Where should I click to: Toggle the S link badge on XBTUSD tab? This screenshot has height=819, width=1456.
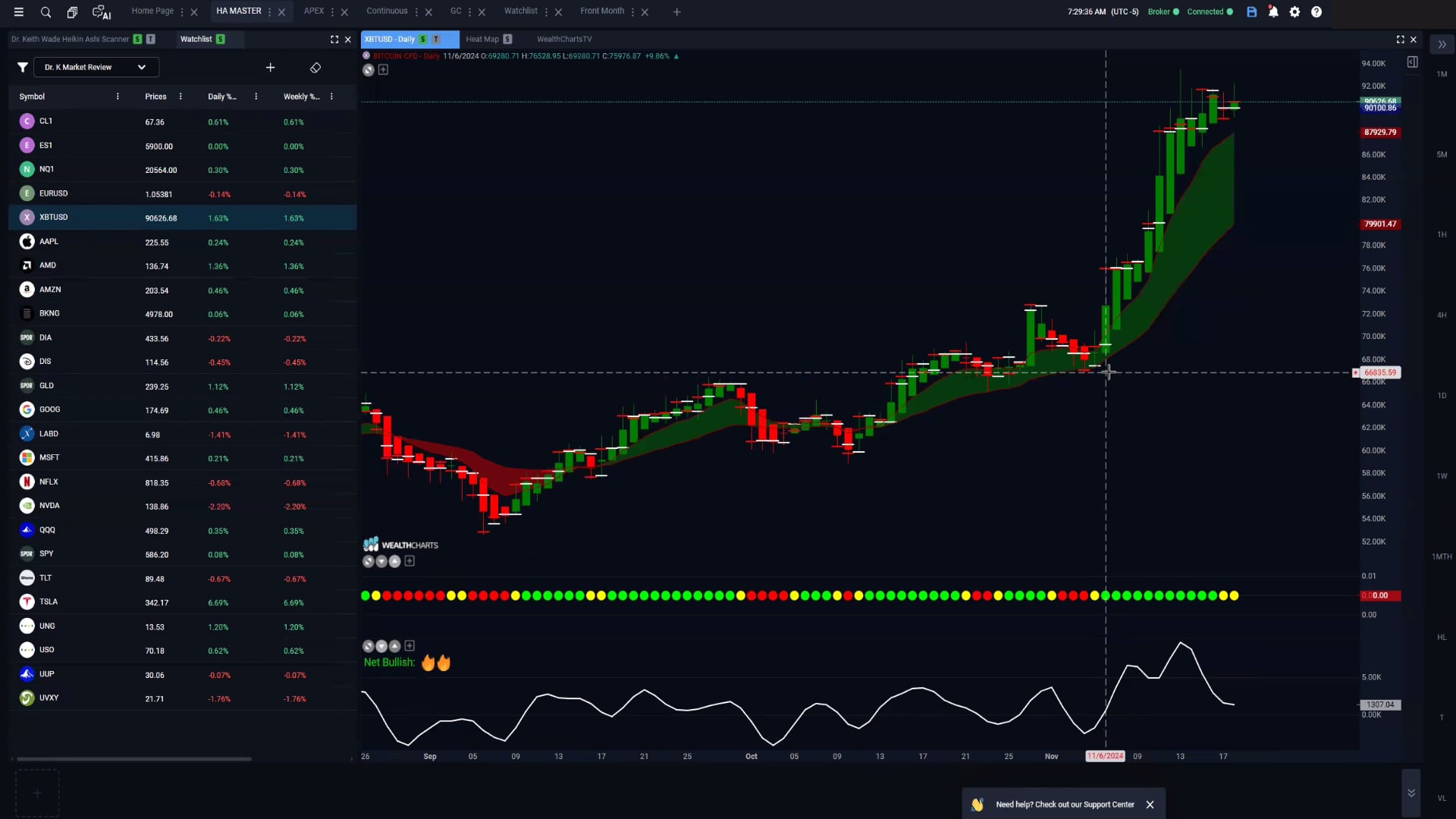423,39
